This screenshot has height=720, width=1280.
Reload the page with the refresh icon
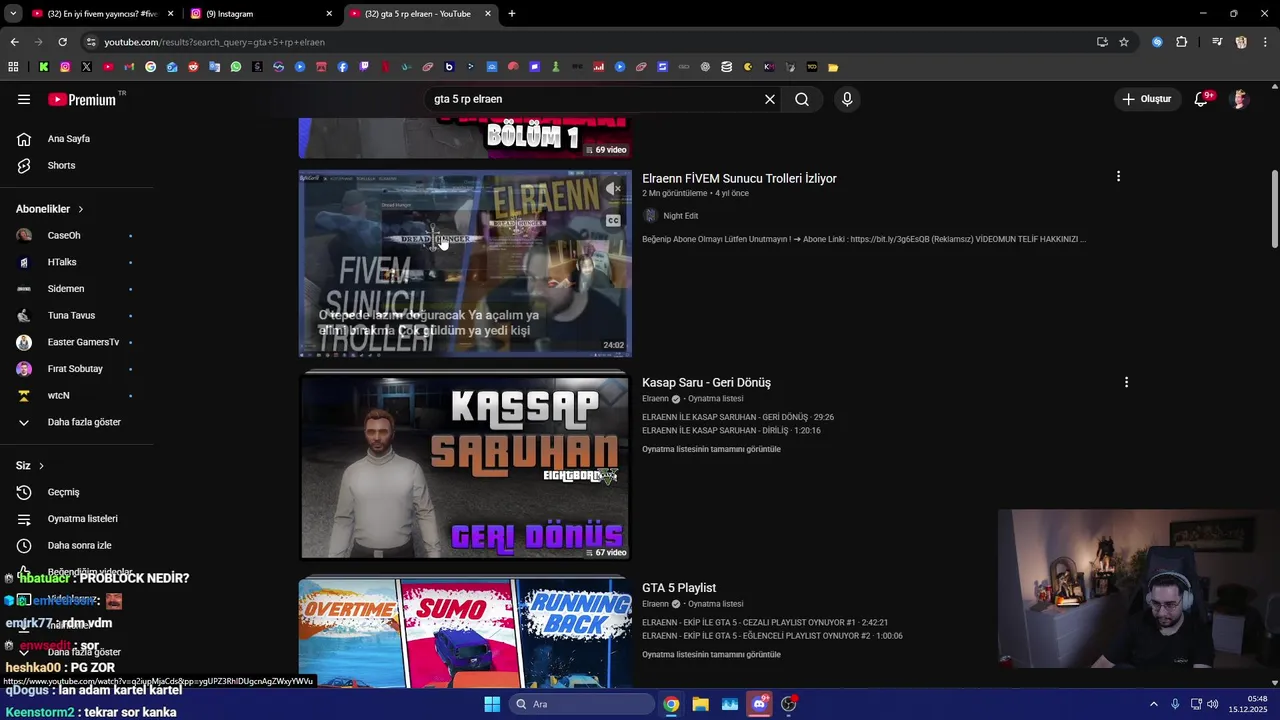click(62, 42)
